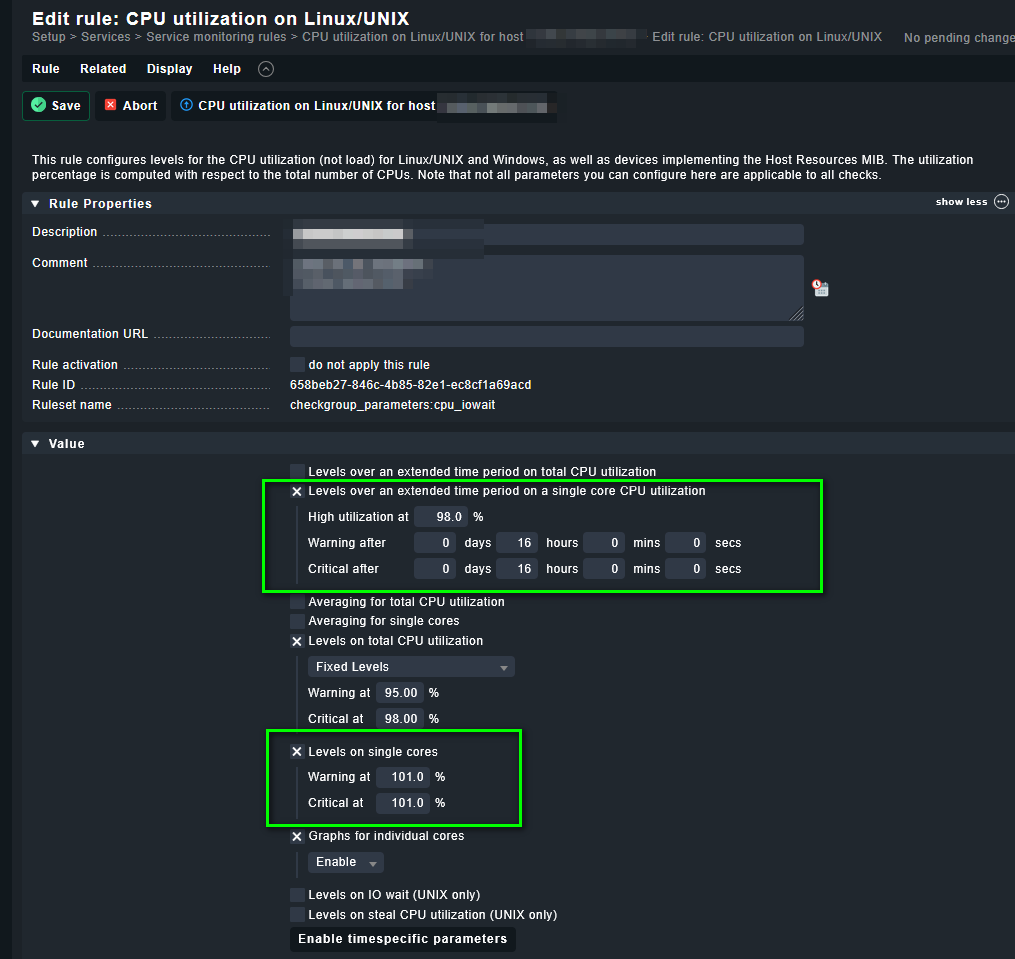Screen dimensions: 1015x959
Task: Tick Averaging for total CPU utilization
Action: point(297,602)
